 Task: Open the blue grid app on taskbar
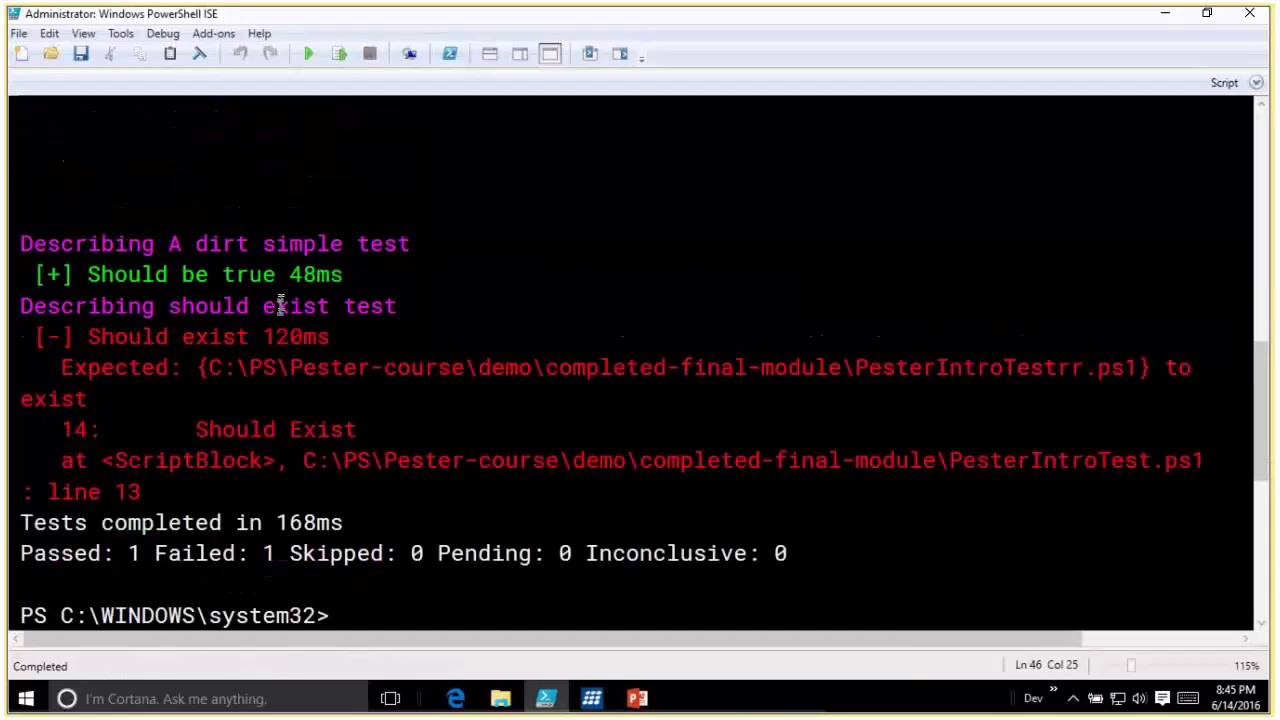point(592,698)
